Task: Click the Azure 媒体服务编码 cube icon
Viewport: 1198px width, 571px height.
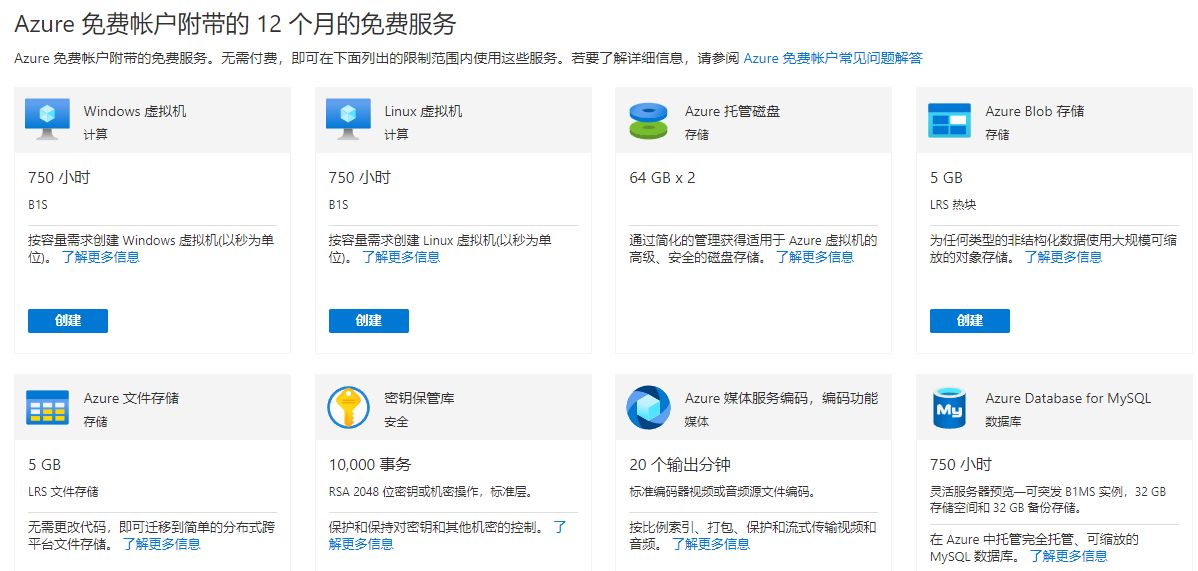Action: 648,407
